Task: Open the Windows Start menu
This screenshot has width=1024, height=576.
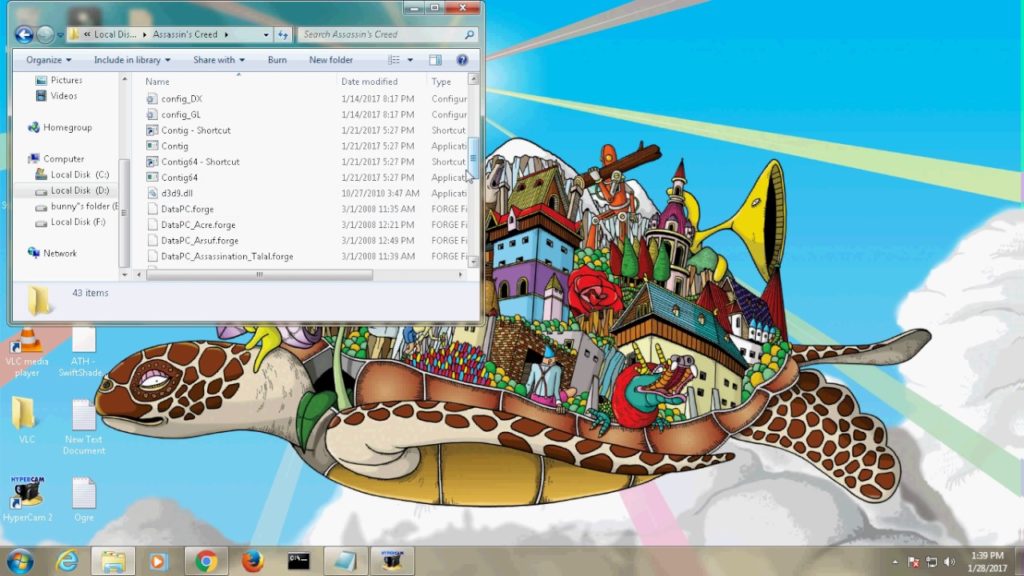Action: 20,561
